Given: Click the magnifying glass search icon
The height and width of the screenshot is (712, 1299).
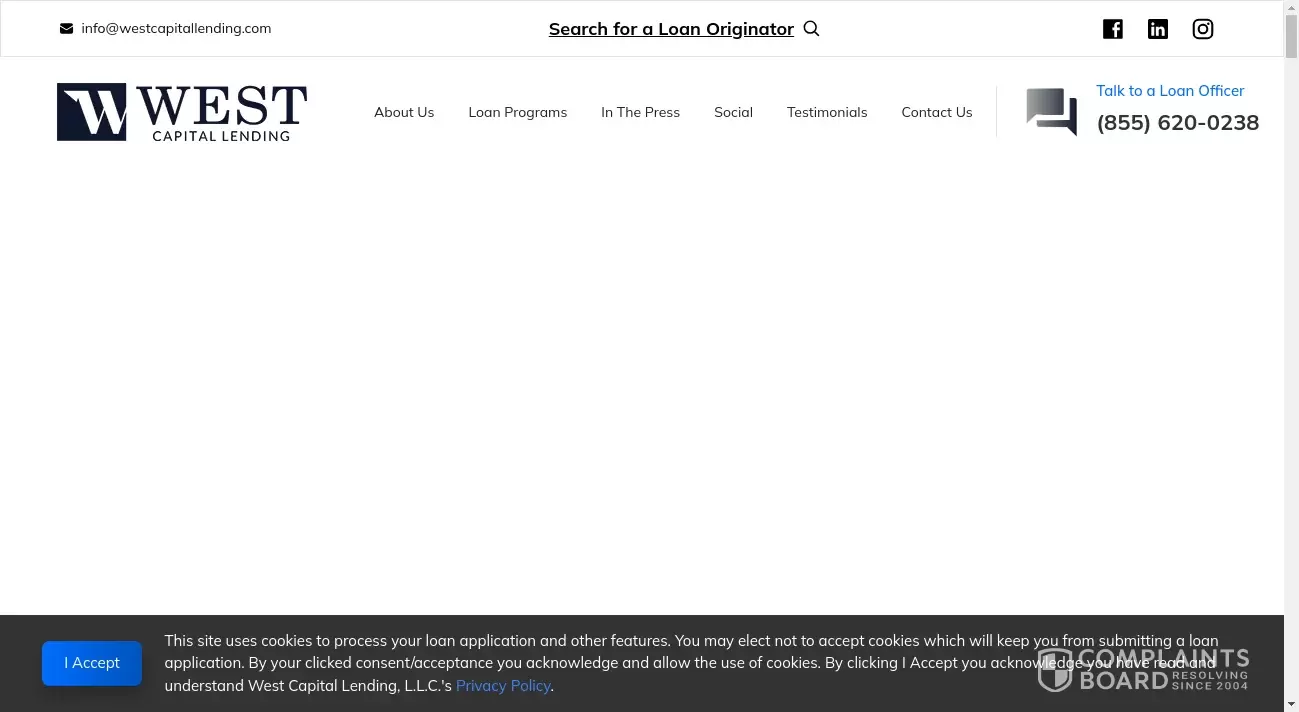Looking at the screenshot, I should [811, 29].
